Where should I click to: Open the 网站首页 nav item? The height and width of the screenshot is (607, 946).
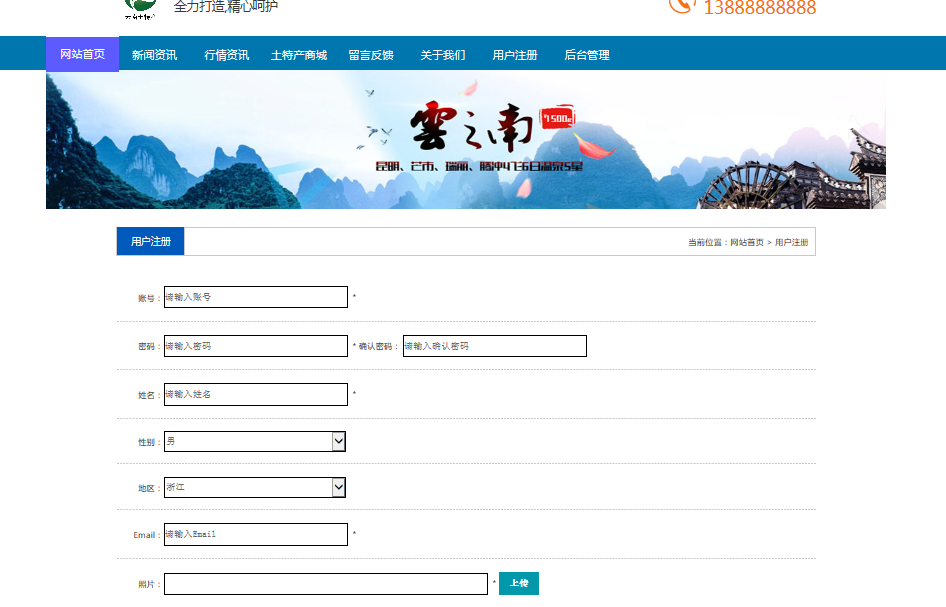(82, 54)
